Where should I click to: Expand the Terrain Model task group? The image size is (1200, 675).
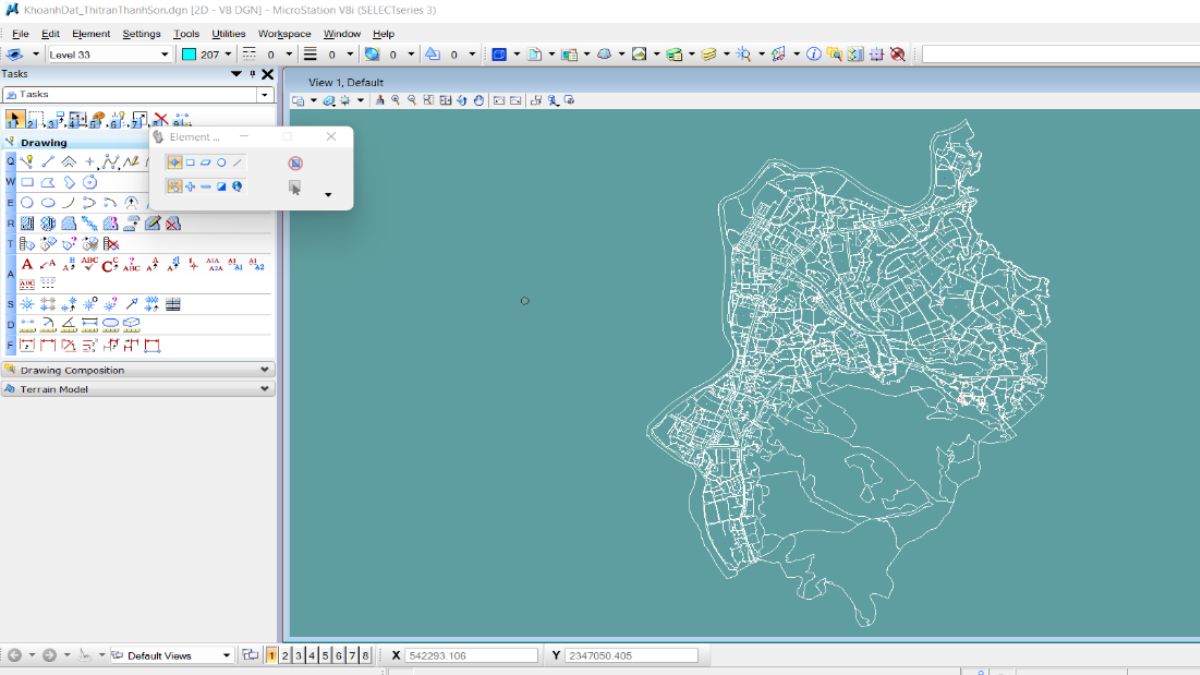click(138, 389)
